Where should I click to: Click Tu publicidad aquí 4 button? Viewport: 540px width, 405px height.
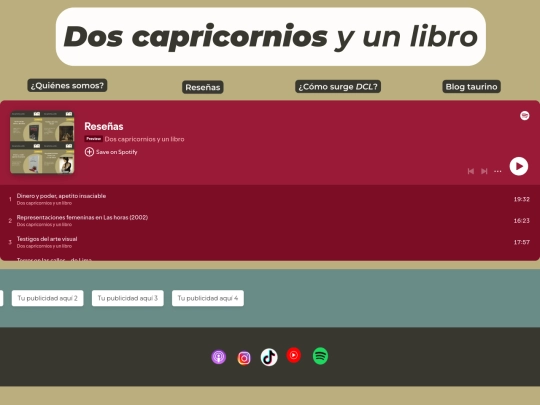point(208,298)
